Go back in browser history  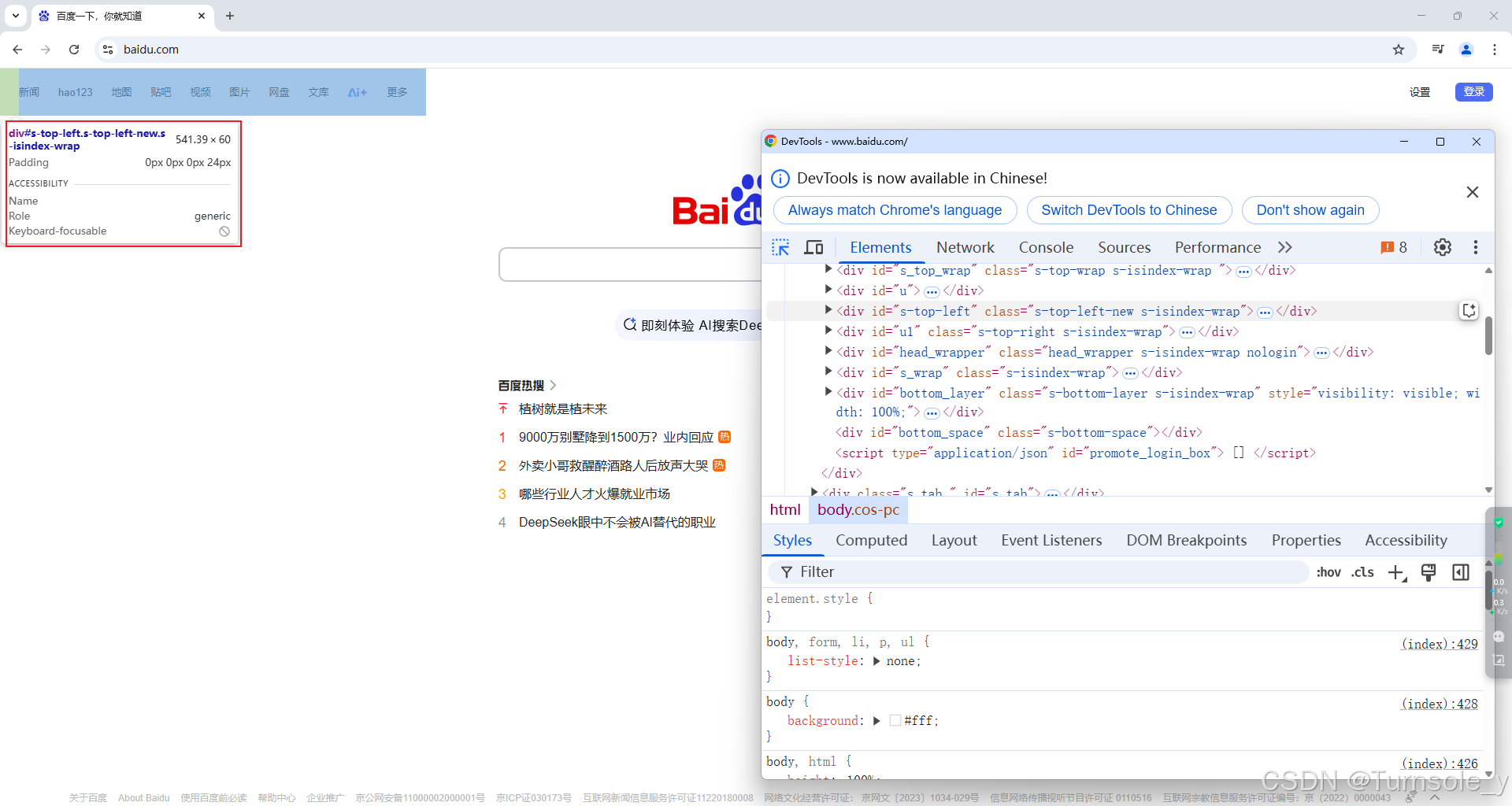(17, 50)
